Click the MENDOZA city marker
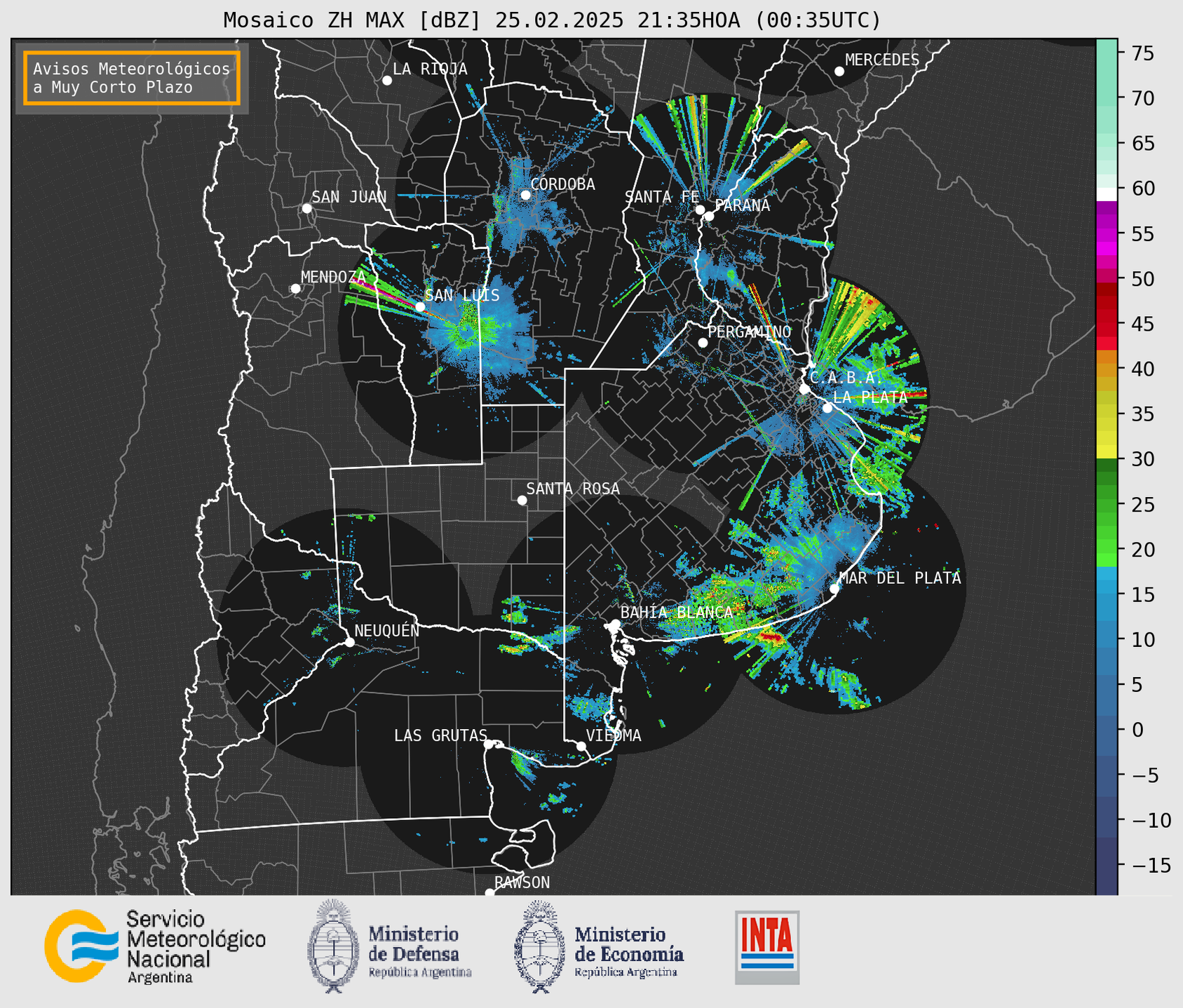Image resolution: width=1183 pixels, height=1008 pixels. click(x=295, y=289)
